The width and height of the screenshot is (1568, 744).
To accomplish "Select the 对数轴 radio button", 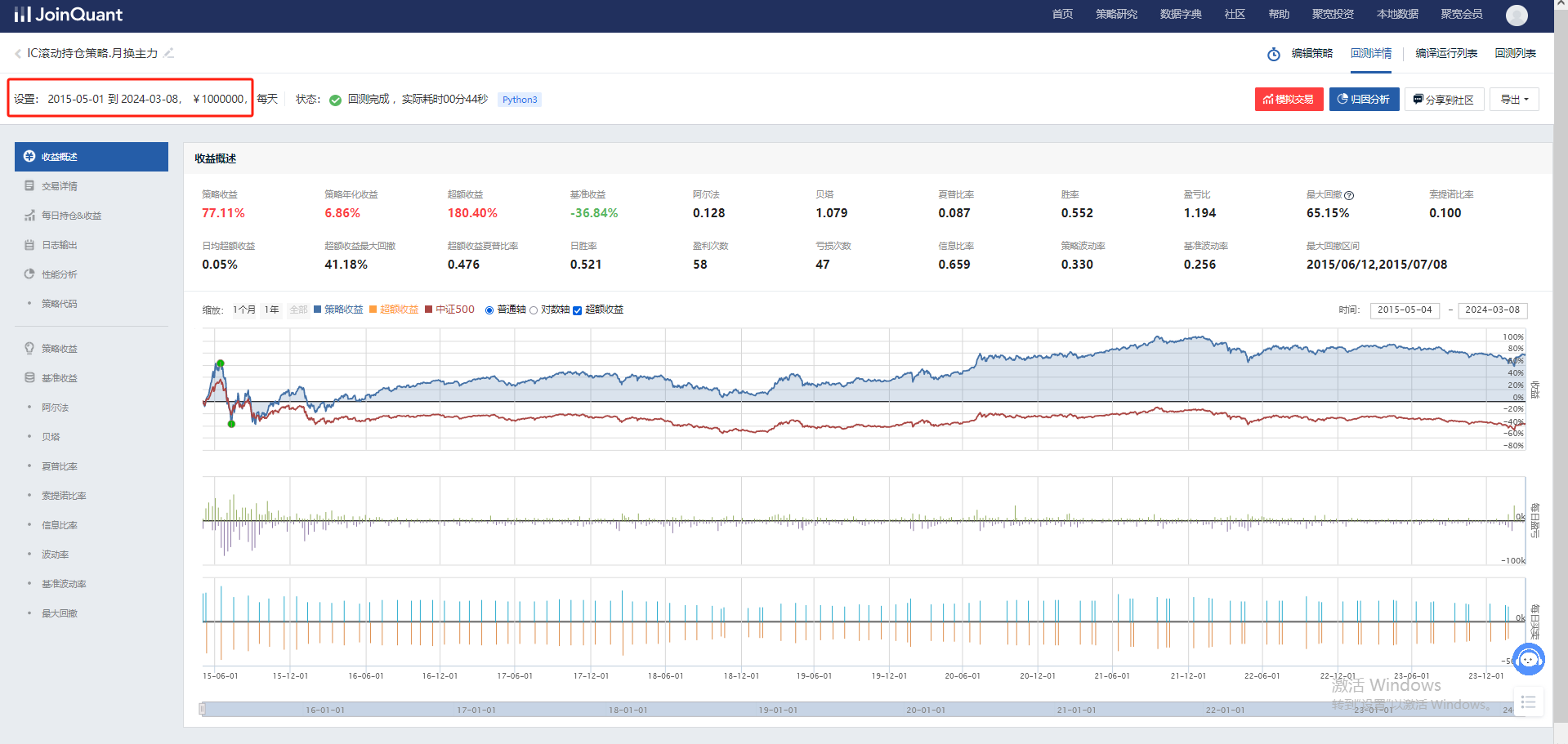I will click(534, 310).
